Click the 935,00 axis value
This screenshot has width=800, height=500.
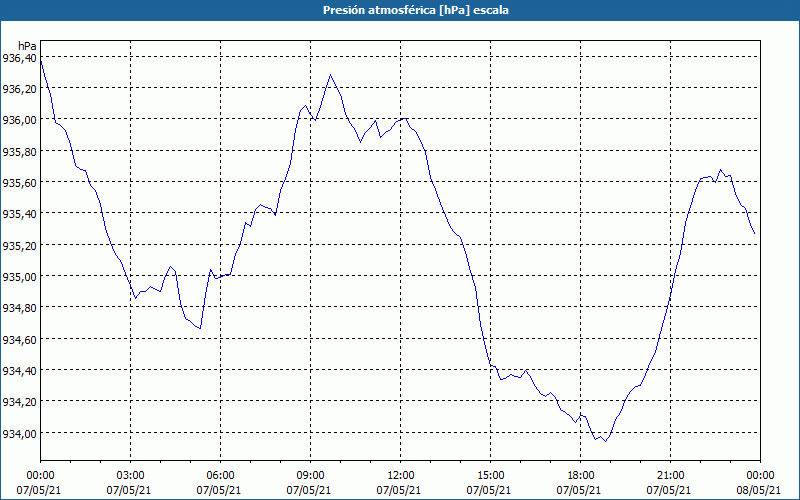pos(20,277)
